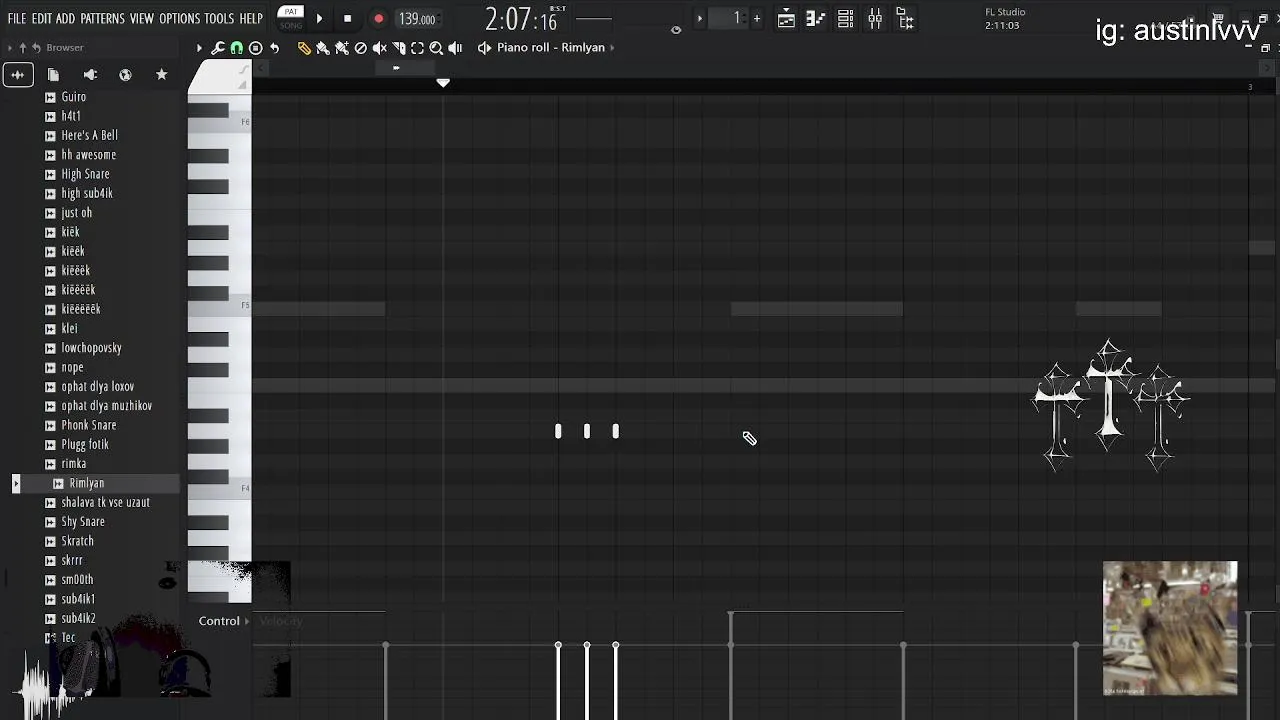Open the browser globe library tab icon
The image size is (1280, 720).
point(125,75)
